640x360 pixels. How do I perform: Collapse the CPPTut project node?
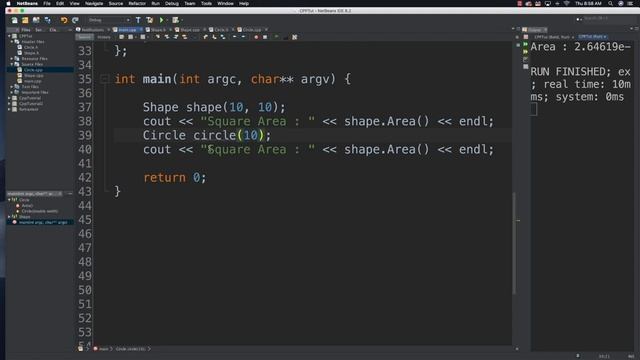click(x=9, y=36)
